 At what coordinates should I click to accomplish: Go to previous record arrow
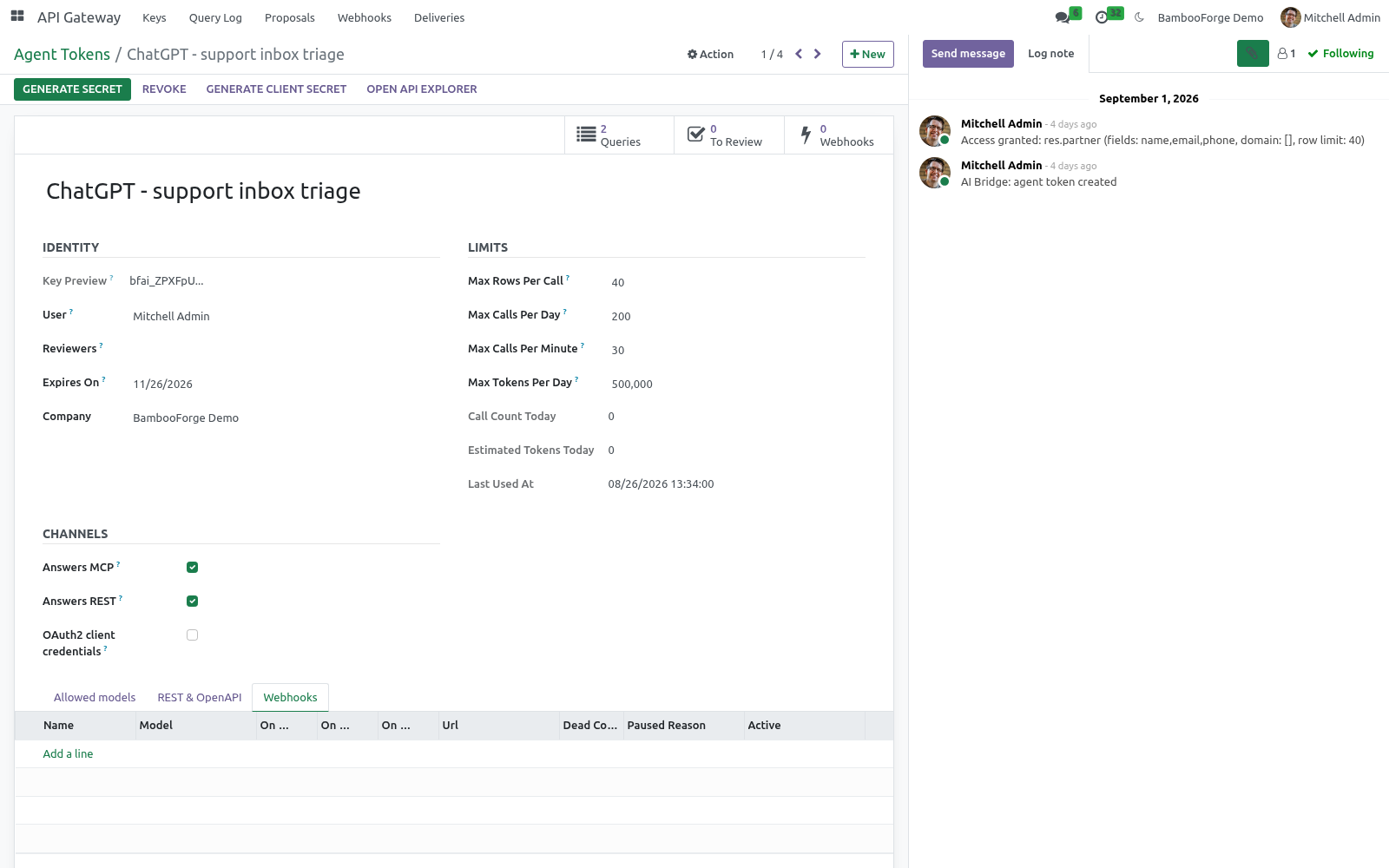[799, 54]
